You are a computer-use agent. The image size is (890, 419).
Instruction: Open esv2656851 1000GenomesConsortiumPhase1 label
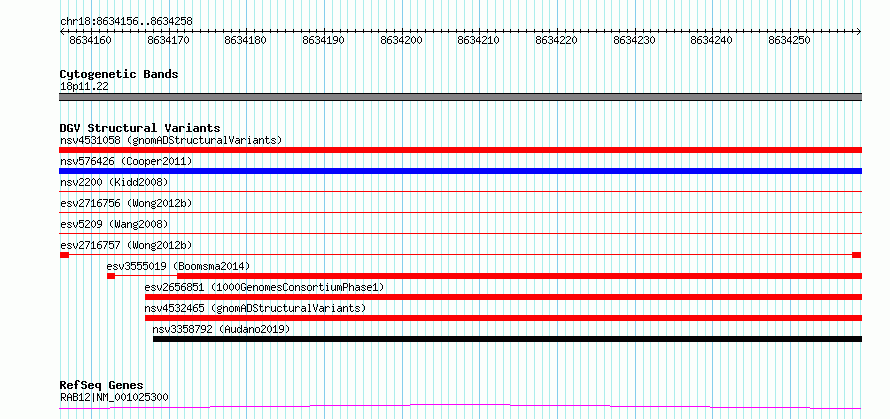pos(265,287)
